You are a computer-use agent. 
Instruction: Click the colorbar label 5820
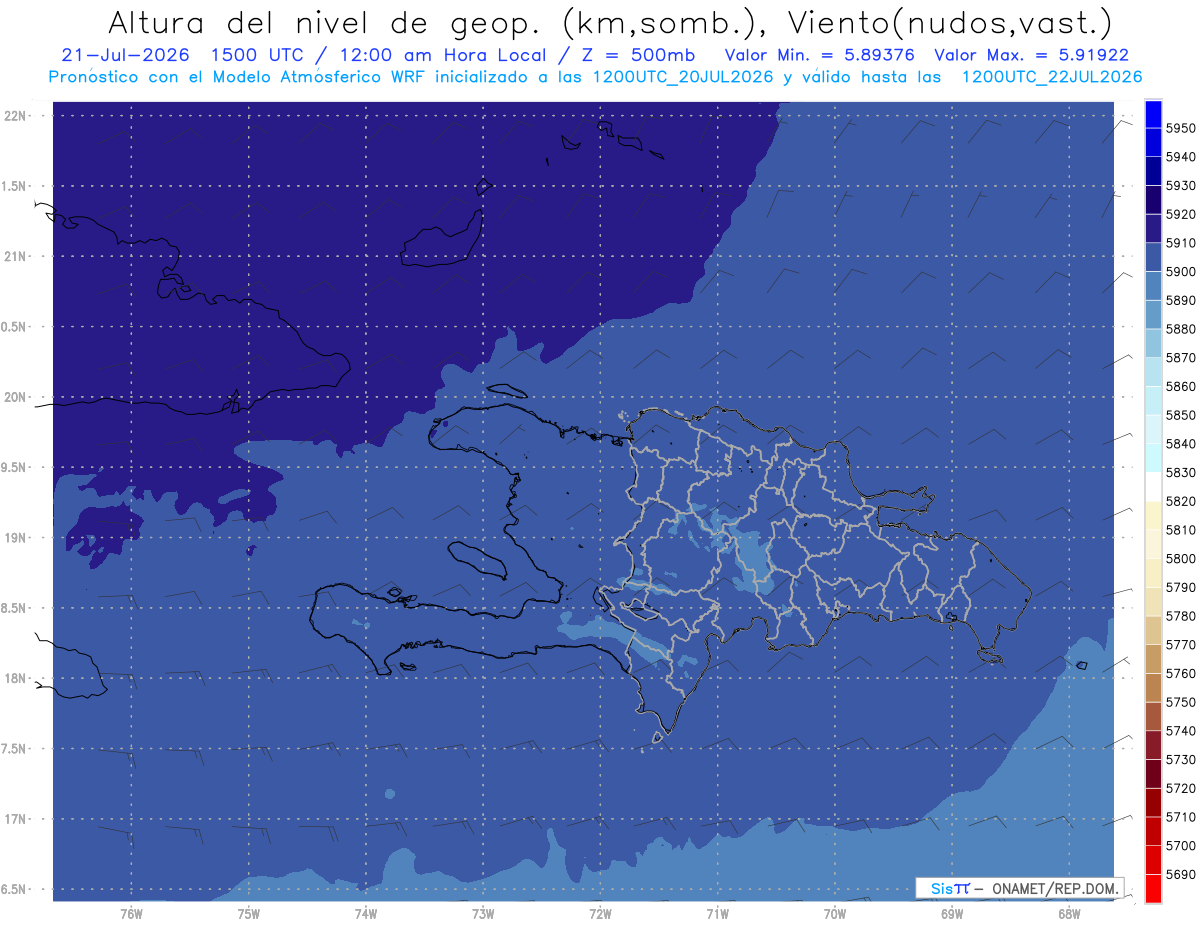(x=1181, y=501)
